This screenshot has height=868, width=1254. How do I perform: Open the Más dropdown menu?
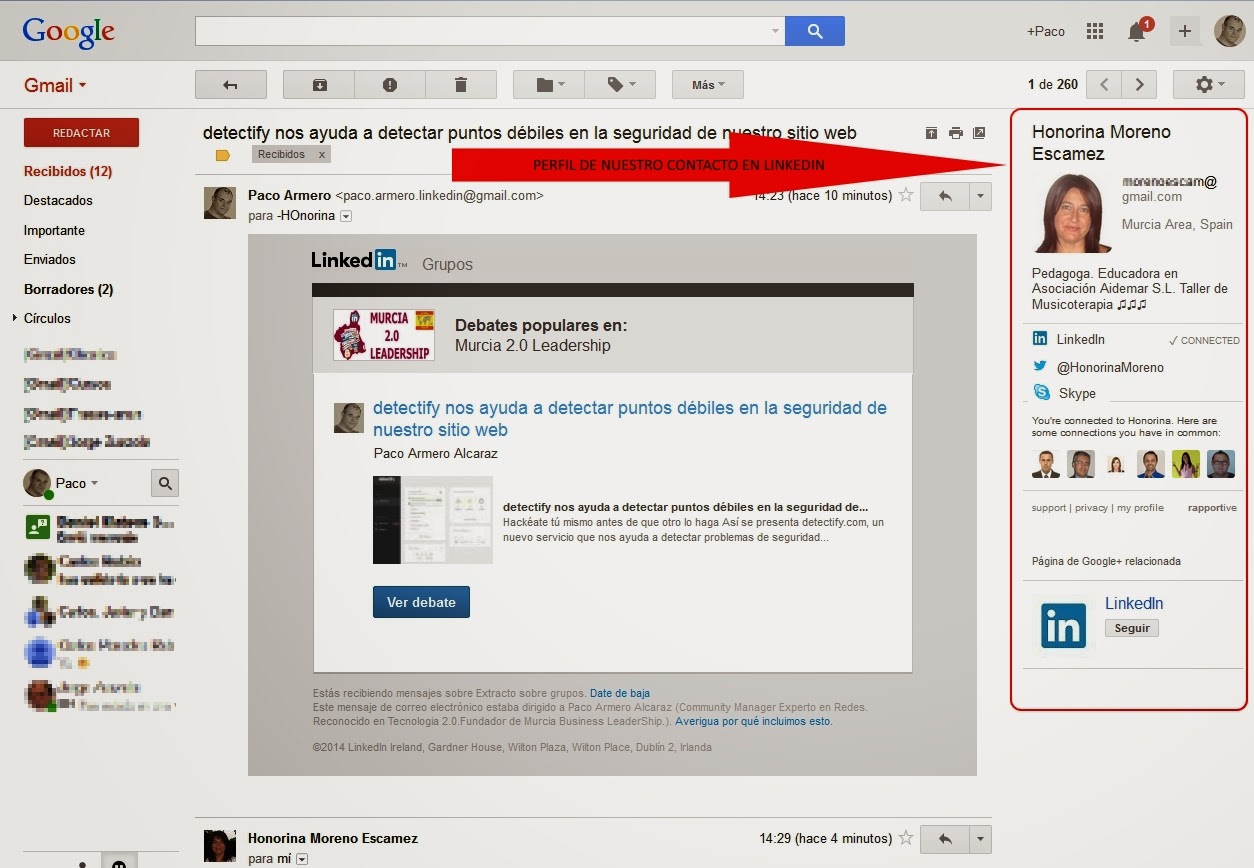point(708,85)
